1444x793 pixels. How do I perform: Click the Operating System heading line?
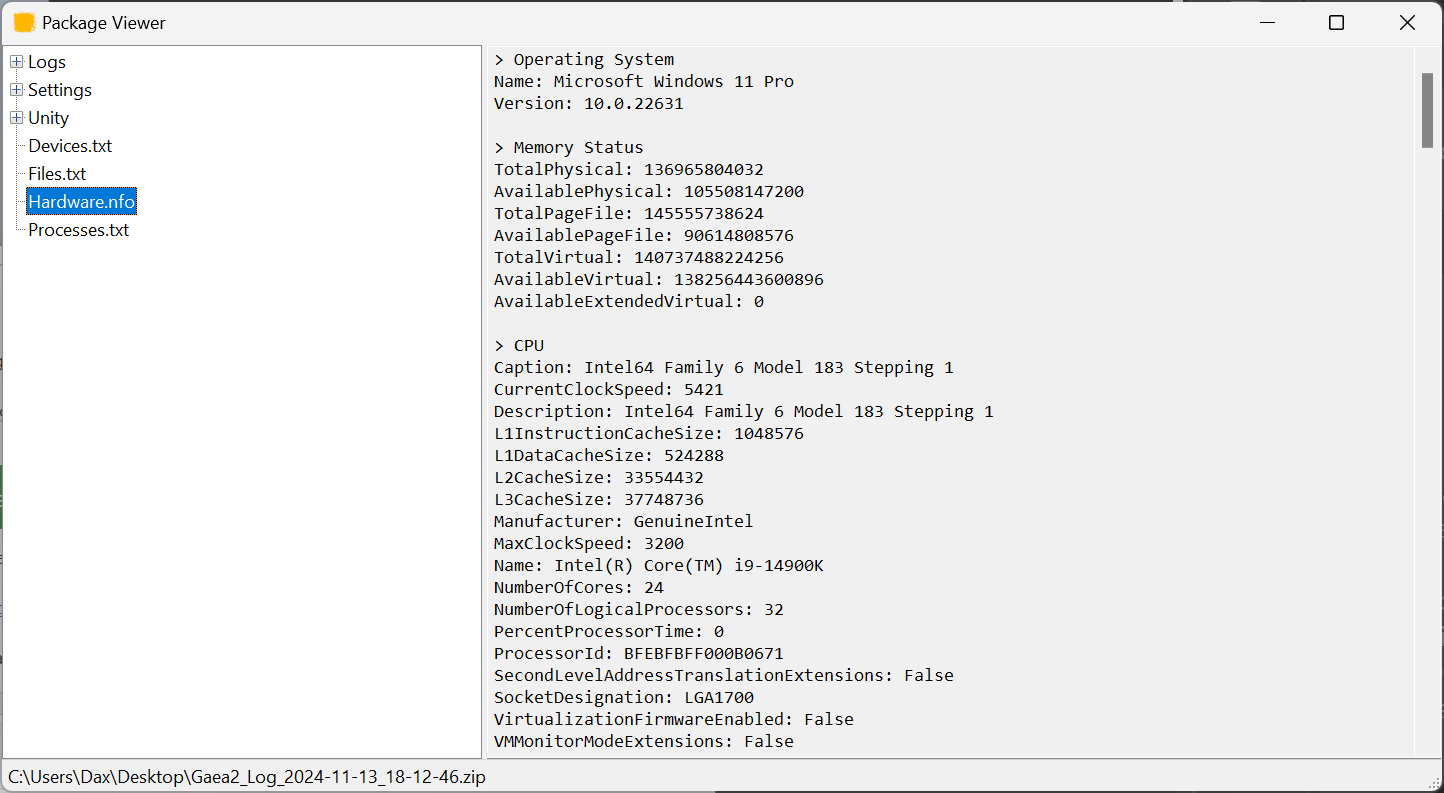pos(584,60)
